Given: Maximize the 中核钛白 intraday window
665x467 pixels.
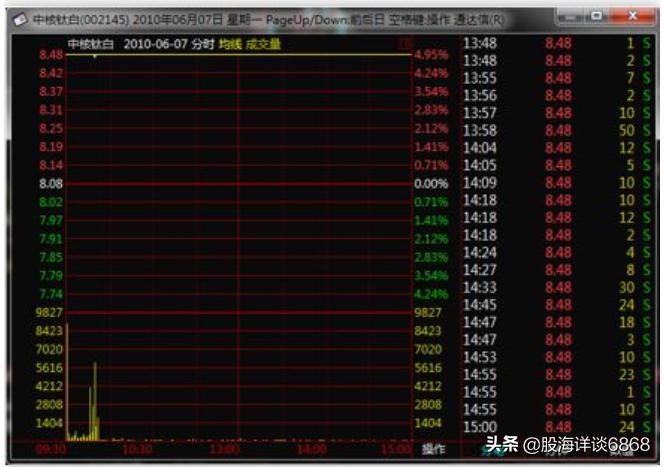Looking at the screenshot, I should (x=597, y=16).
